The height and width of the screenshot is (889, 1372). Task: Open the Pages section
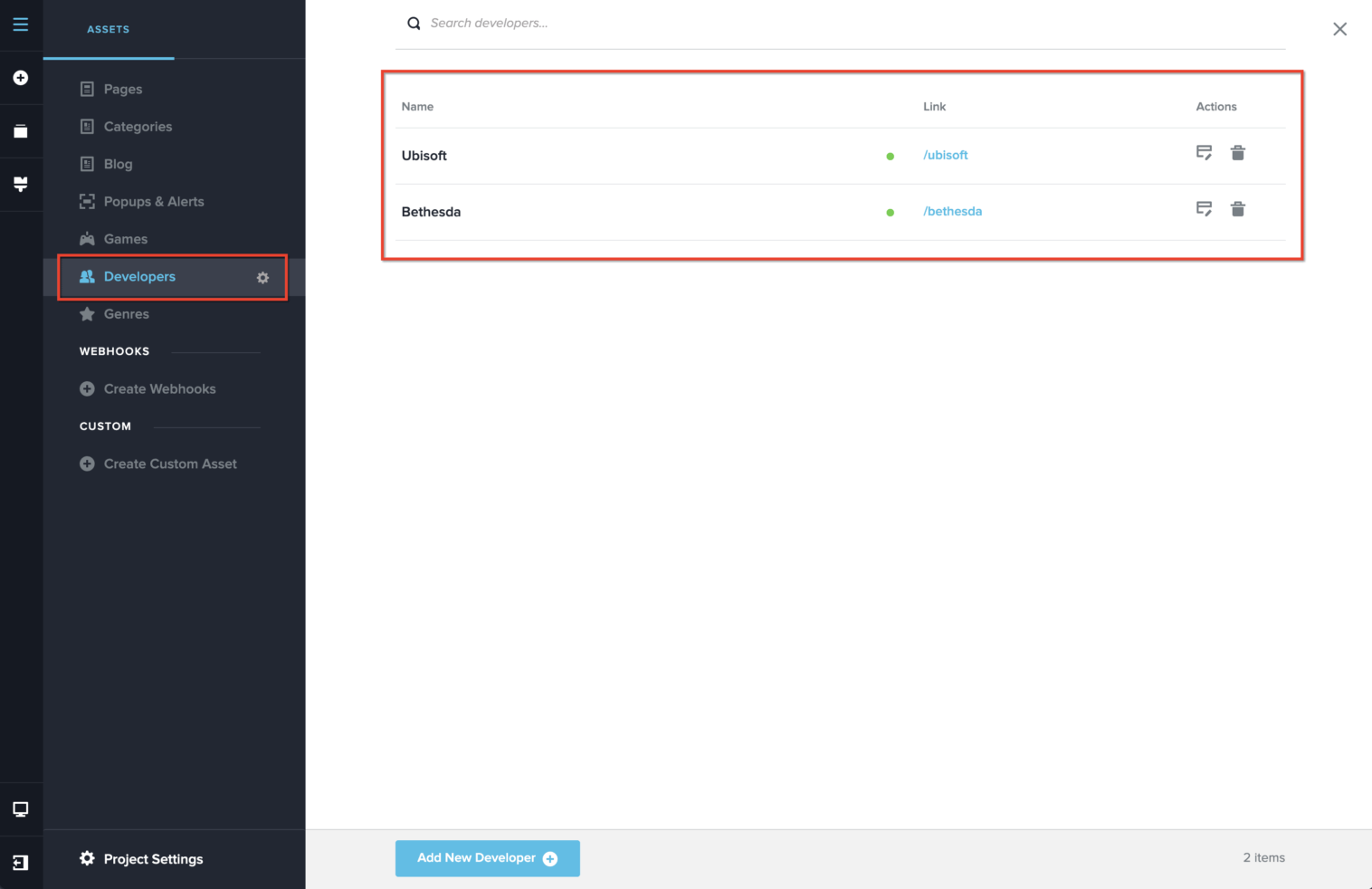(123, 89)
